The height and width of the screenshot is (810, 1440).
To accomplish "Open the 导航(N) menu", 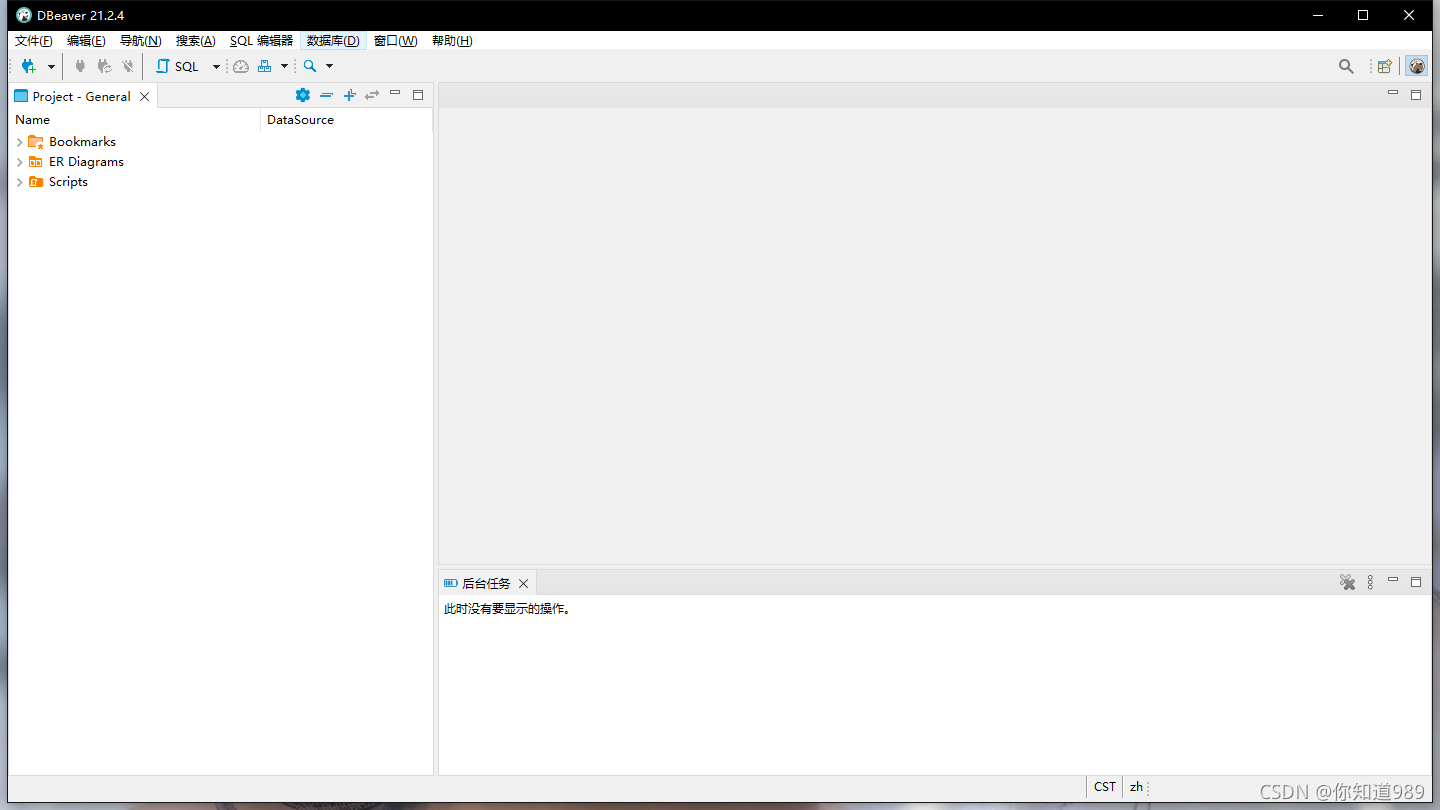I will tap(140, 41).
